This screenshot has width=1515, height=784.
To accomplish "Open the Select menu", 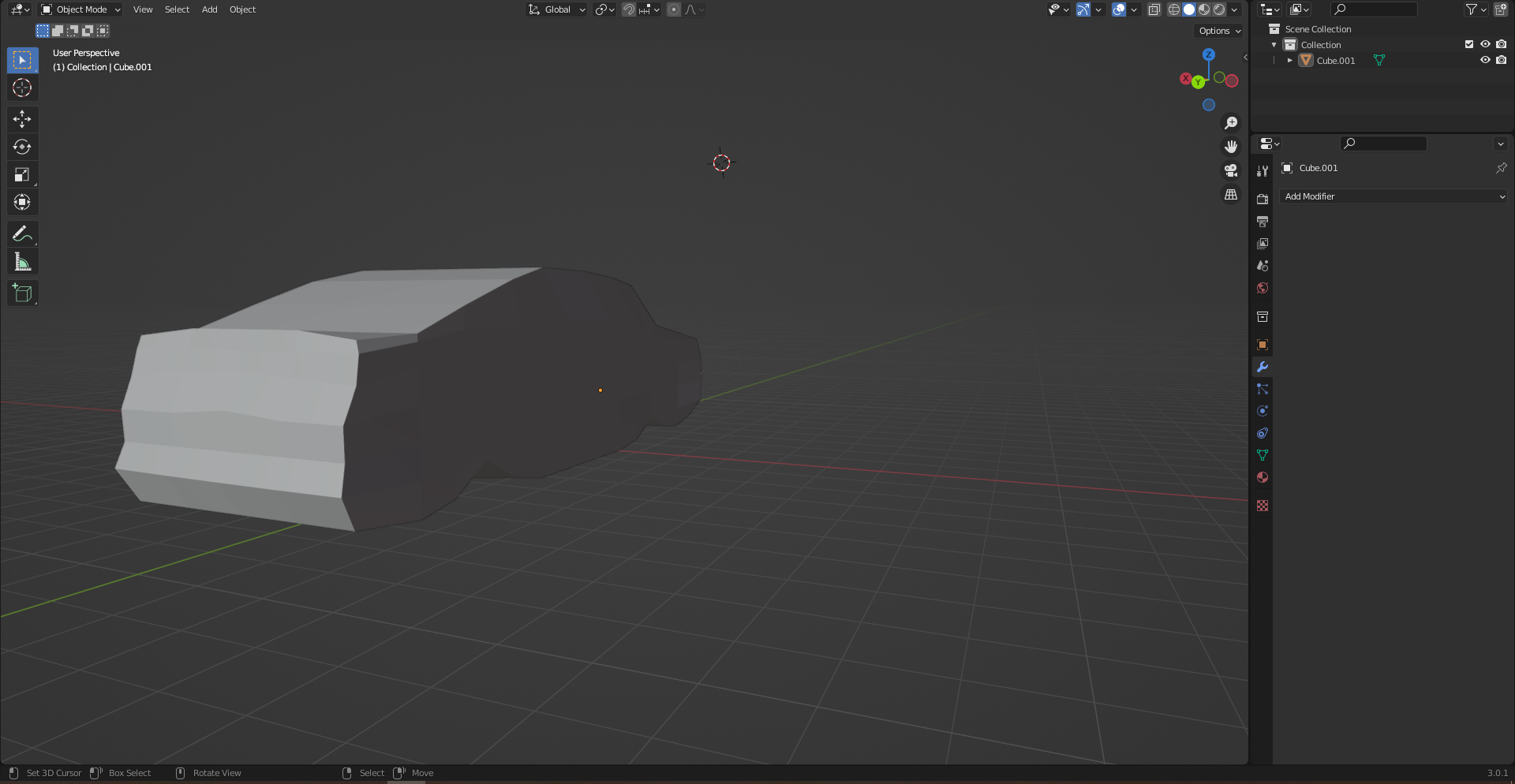I will pyautogui.click(x=177, y=9).
